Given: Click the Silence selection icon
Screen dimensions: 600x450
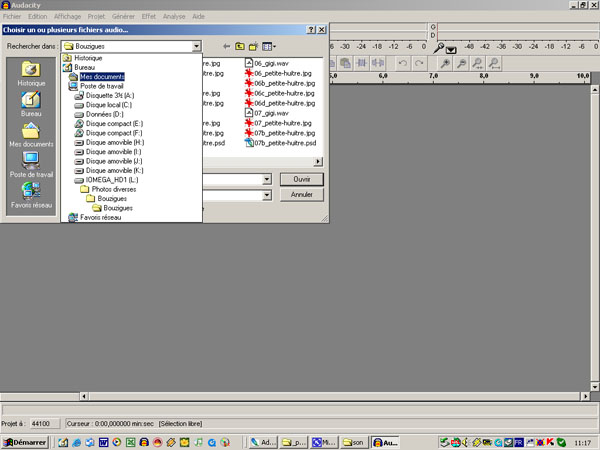Looking at the screenshot, I should [x=378, y=63].
